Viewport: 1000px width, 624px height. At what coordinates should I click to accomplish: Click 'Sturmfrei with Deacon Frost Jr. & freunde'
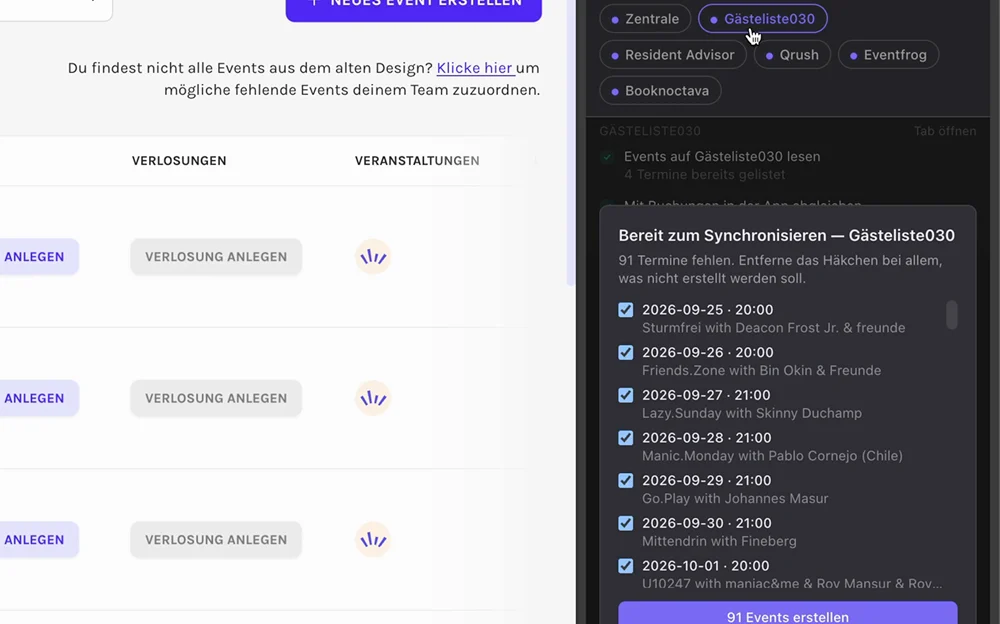774,328
